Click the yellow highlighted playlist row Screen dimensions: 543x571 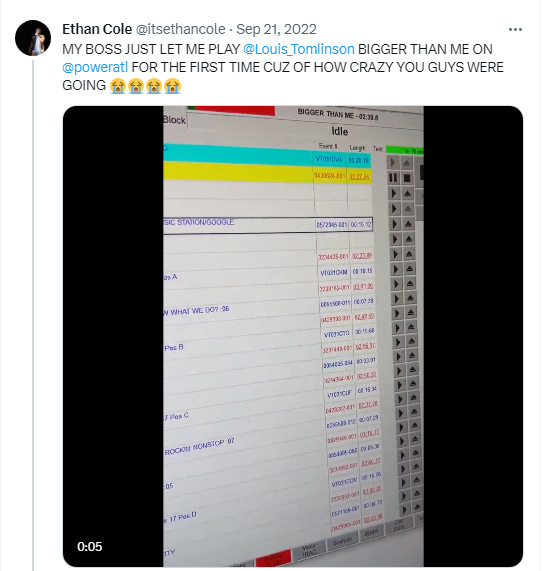point(267,173)
